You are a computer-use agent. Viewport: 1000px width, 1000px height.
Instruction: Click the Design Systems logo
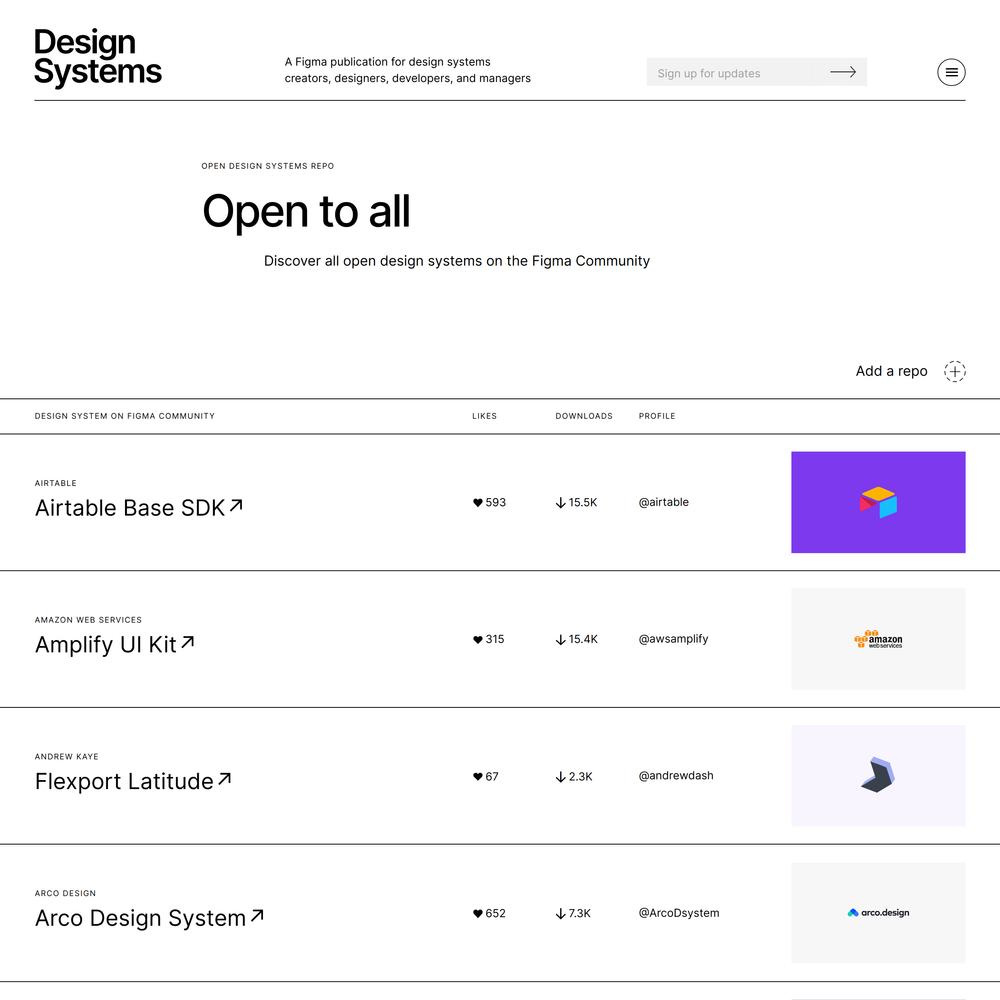tap(98, 57)
